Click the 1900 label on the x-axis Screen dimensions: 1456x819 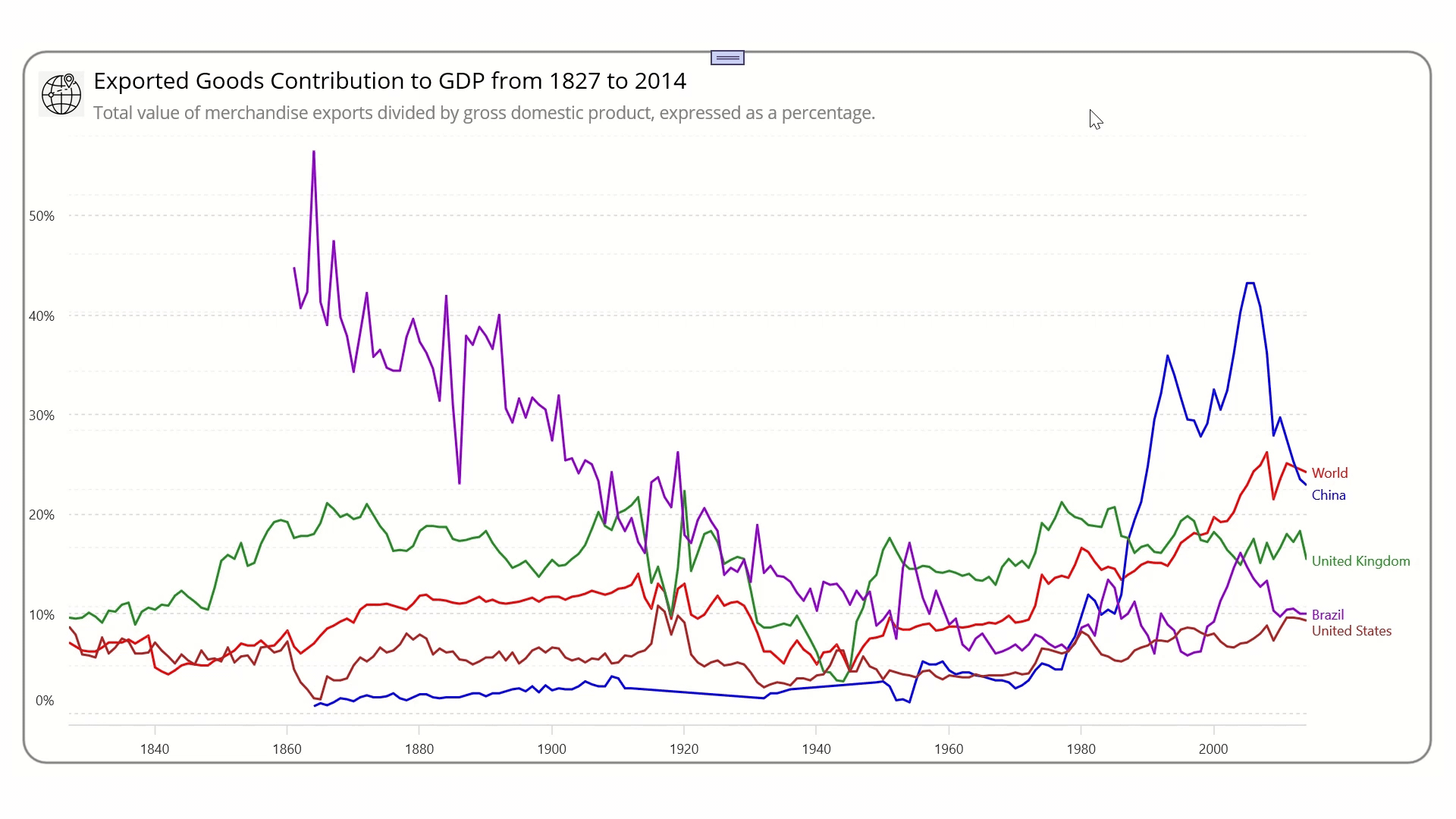tap(551, 749)
